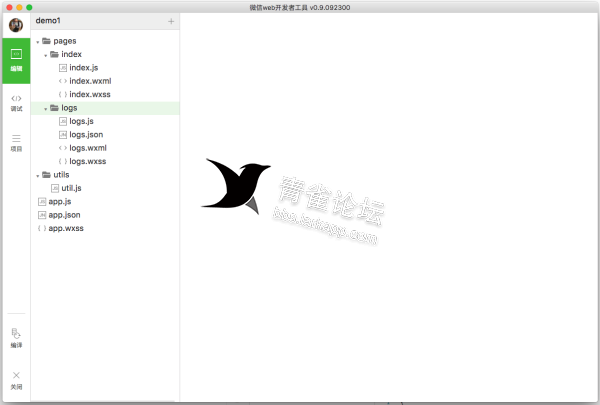Select the utils folder icon
The image size is (600, 405).
(46, 175)
